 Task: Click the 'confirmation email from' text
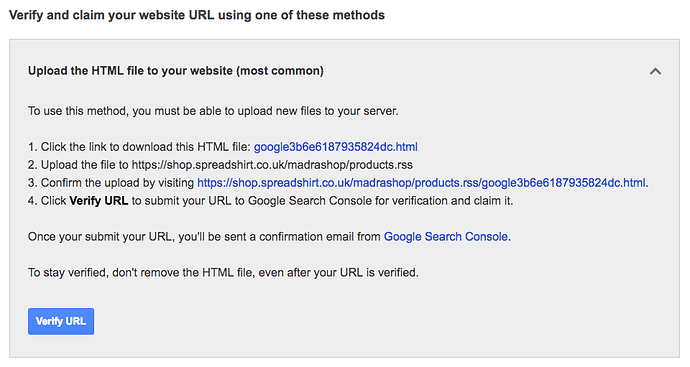320,237
